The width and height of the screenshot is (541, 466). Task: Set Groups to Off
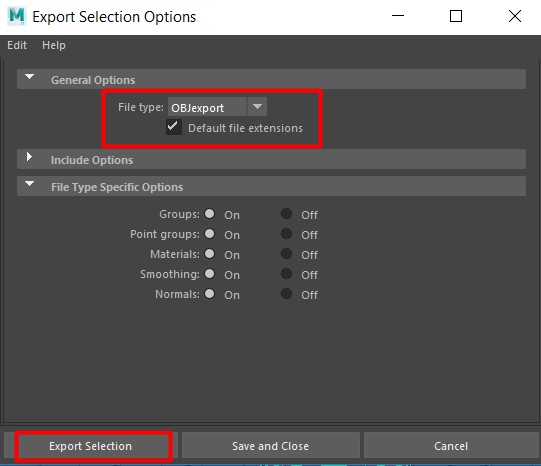pyautogui.click(x=286, y=214)
